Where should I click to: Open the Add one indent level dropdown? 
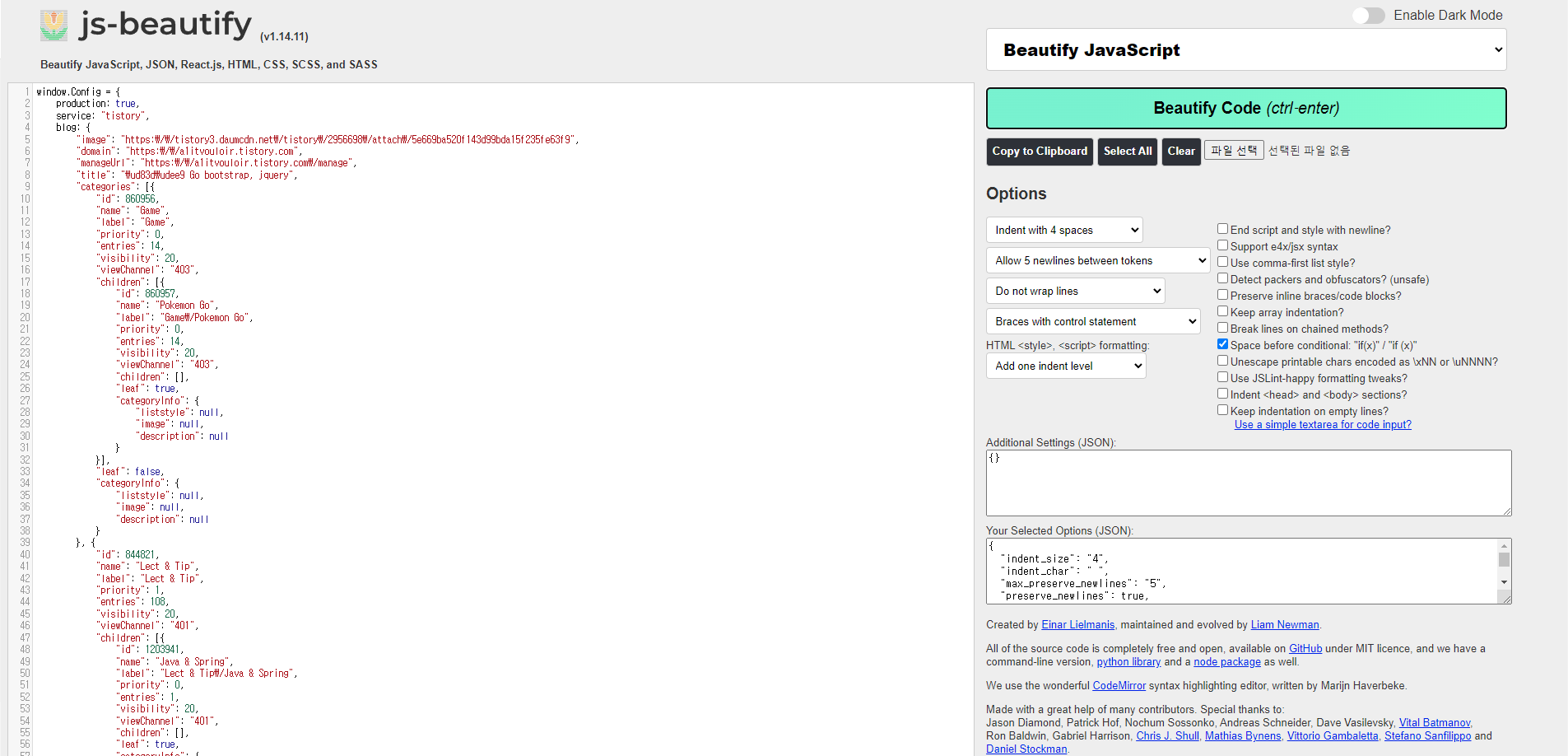(1066, 366)
